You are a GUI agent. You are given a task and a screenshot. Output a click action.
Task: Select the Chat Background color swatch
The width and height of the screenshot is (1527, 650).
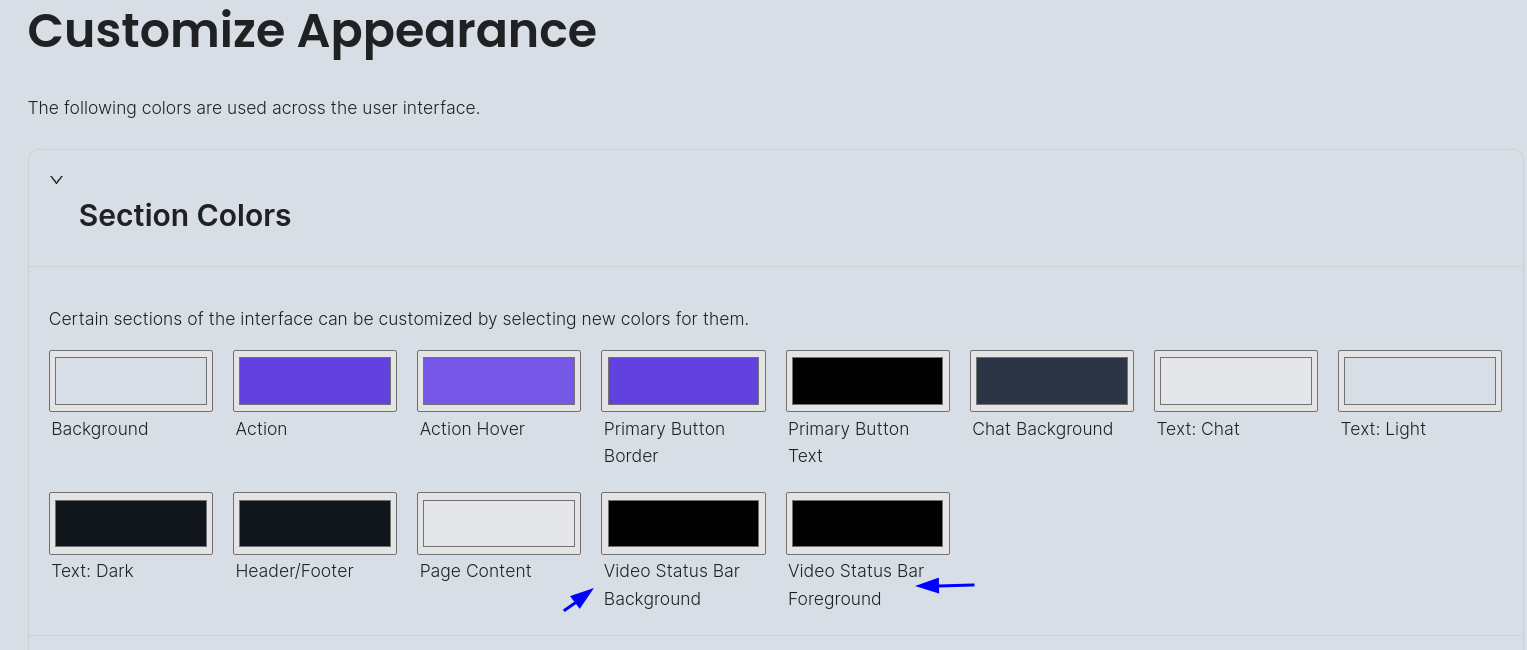pos(1051,380)
